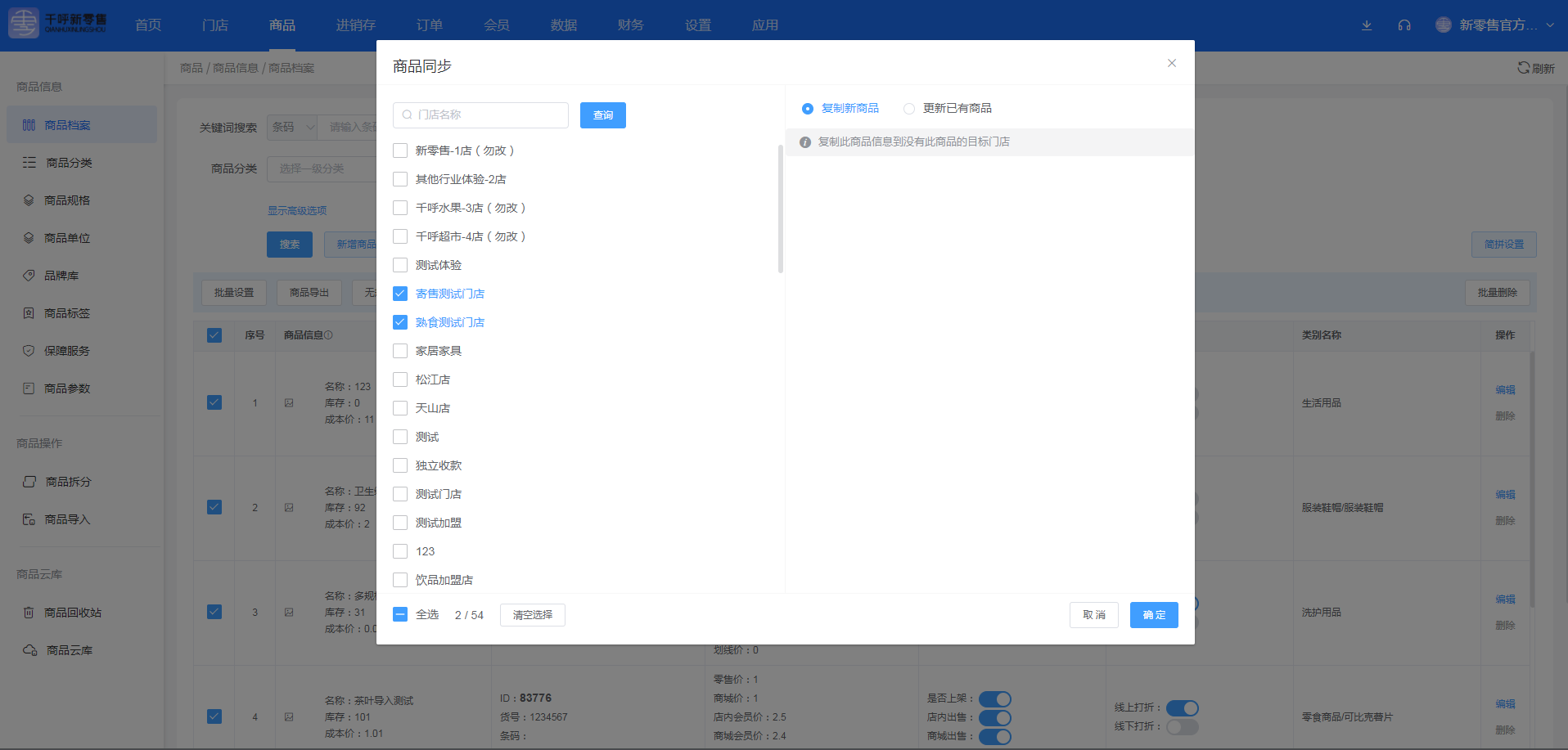
Task: Click the headset support icon in top bar
Action: click(x=1404, y=25)
